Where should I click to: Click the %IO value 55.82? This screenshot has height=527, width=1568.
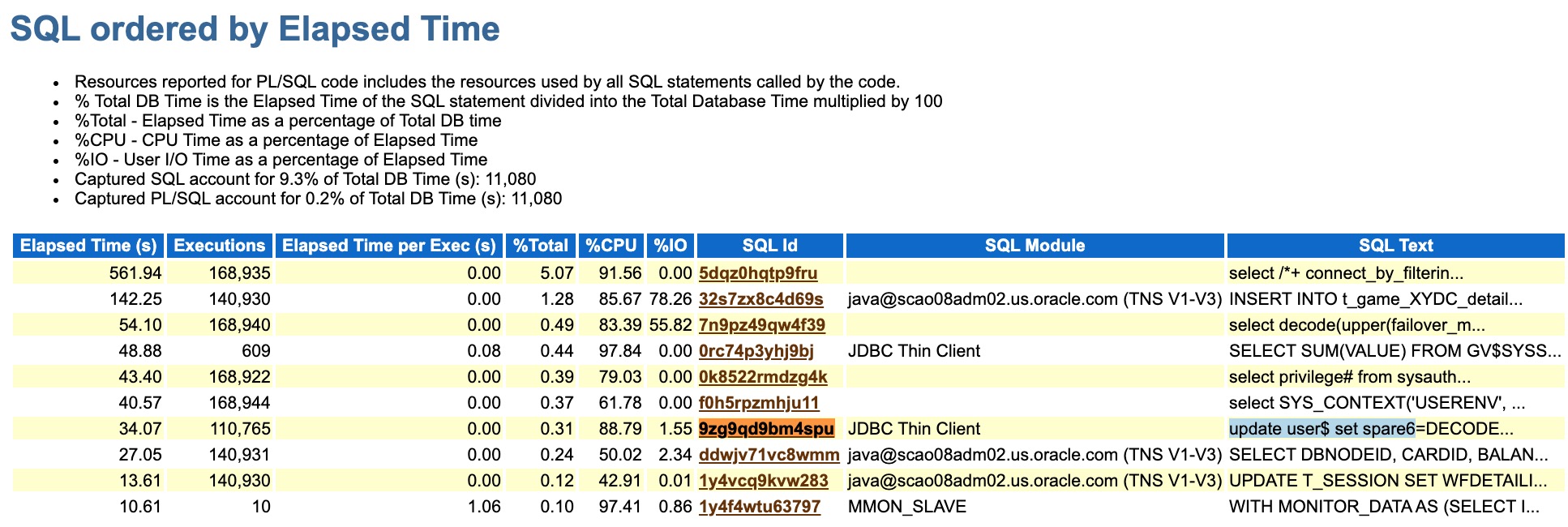[x=670, y=325]
